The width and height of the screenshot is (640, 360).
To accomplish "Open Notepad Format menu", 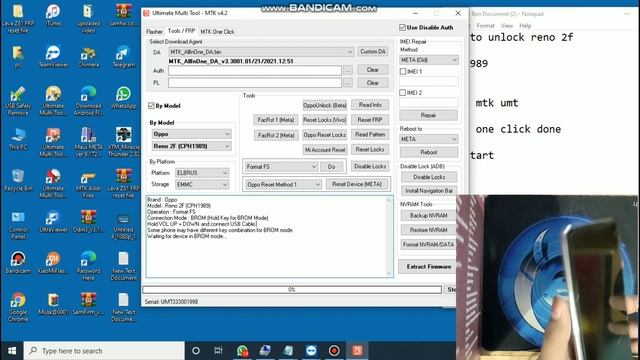I will point(485,25).
